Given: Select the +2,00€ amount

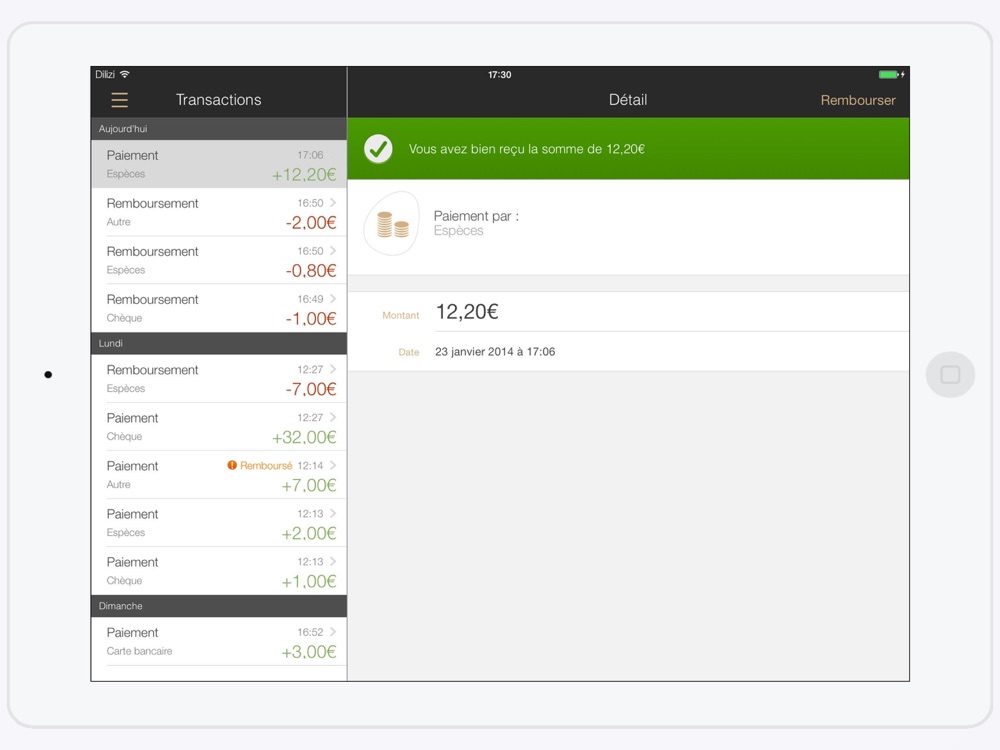Looking at the screenshot, I should [x=309, y=533].
